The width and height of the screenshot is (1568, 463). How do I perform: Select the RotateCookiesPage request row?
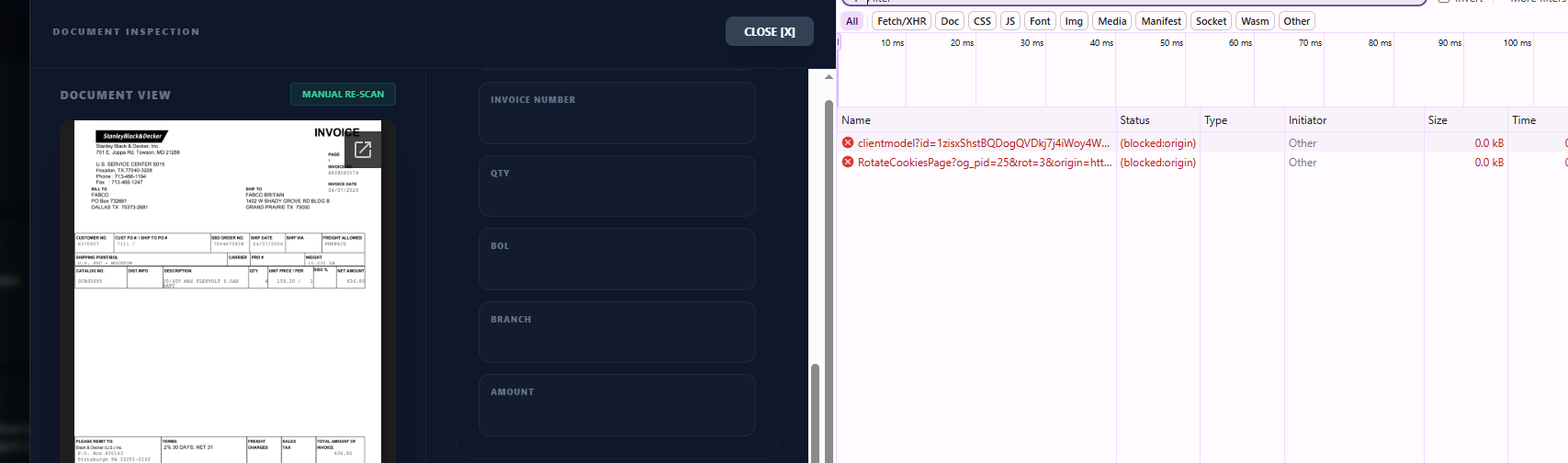(x=1202, y=162)
